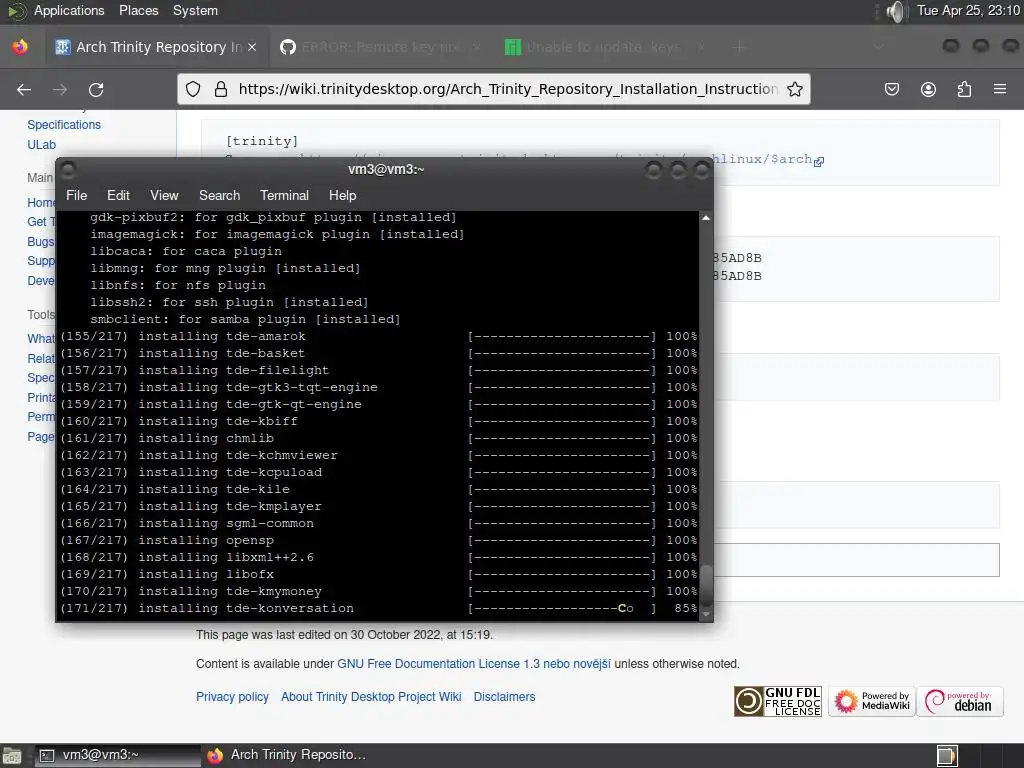
Task: Select the Arch Trinity Firefox taskbar button
Action: click(287, 756)
